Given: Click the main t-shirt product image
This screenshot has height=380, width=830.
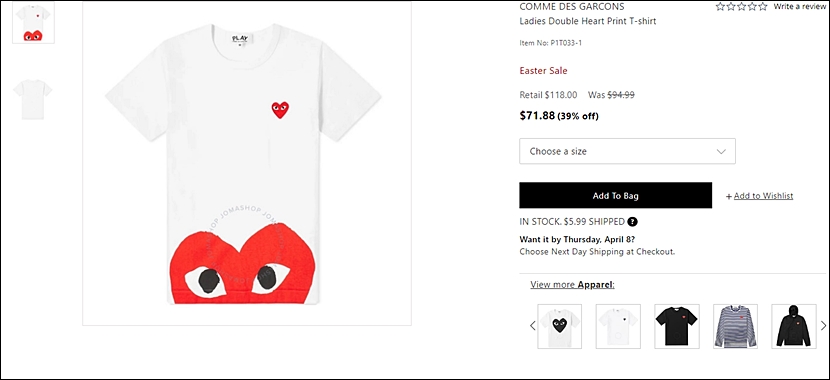Looking at the screenshot, I should [x=247, y=164].
